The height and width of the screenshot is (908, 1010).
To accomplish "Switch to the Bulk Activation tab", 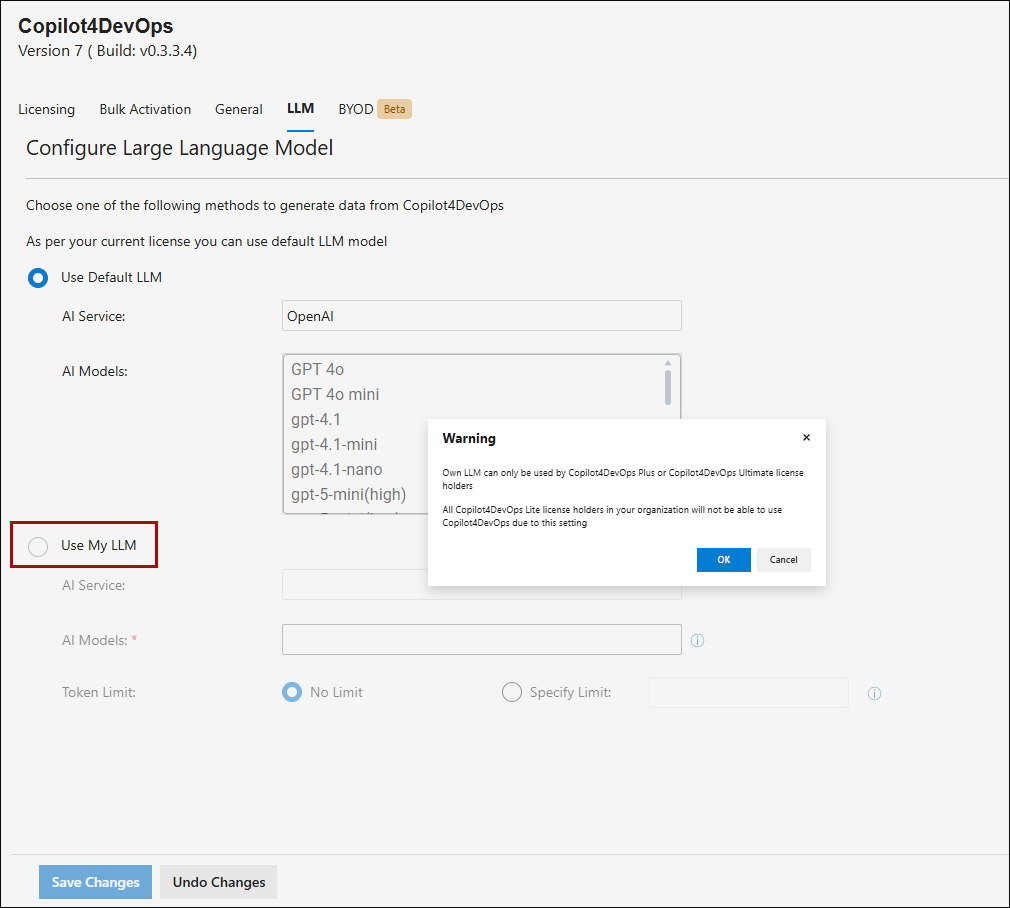I will [x=145, y=109].
